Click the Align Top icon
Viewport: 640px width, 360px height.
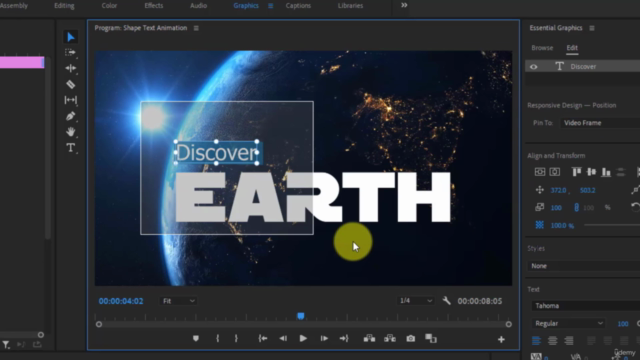click(x=576, y=172)
